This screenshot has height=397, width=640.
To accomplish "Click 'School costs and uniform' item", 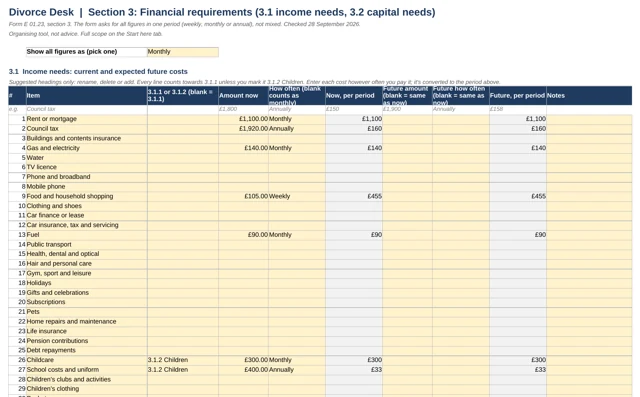I will 87,370.
